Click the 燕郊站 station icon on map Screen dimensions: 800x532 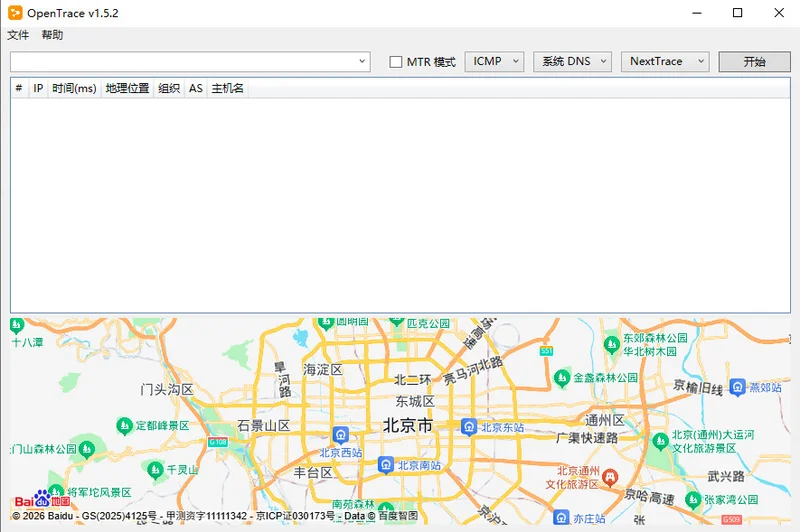[737, 387]
